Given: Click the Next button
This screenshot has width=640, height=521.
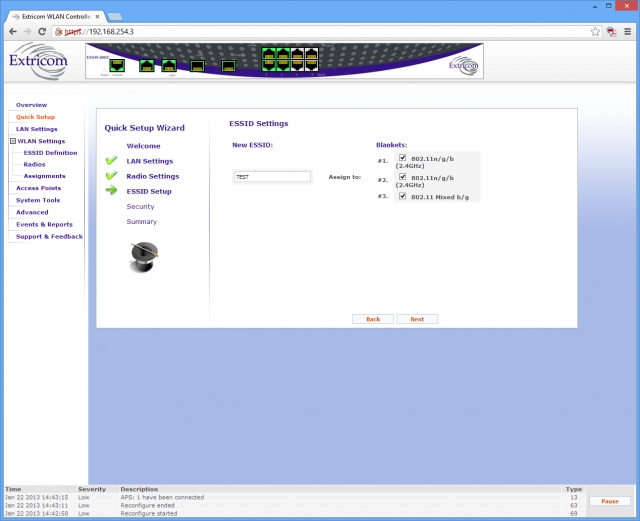Looking at the screenshot, I should (417, 319).
